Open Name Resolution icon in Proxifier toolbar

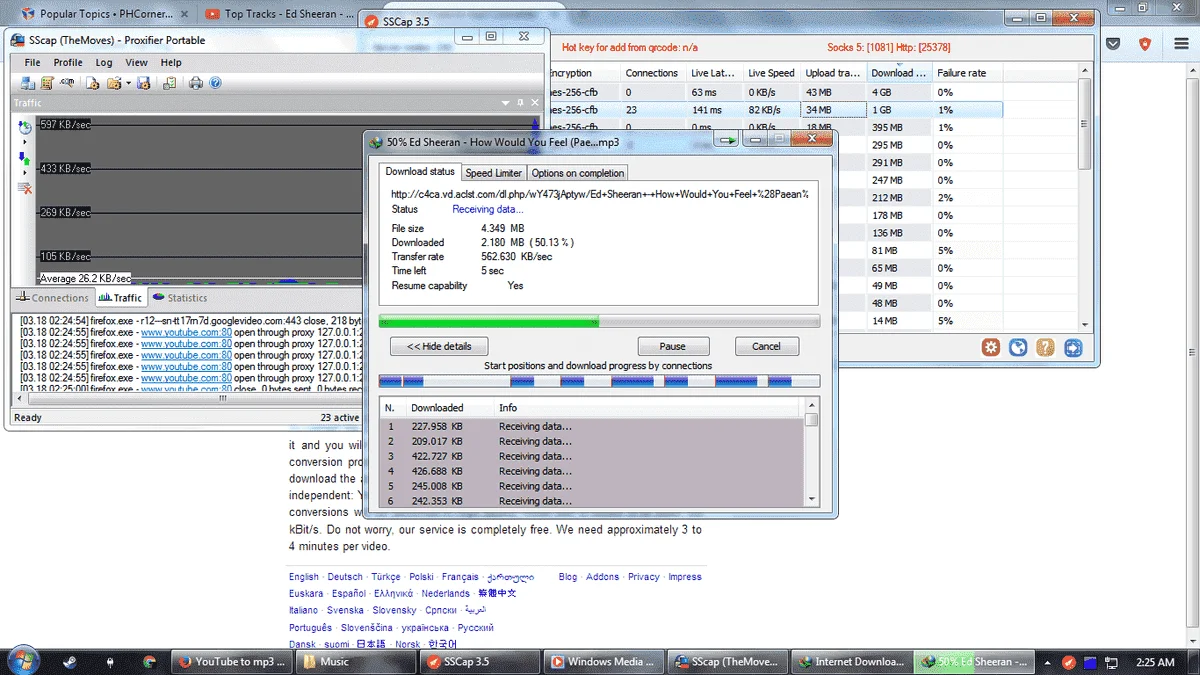pos(67,83)
